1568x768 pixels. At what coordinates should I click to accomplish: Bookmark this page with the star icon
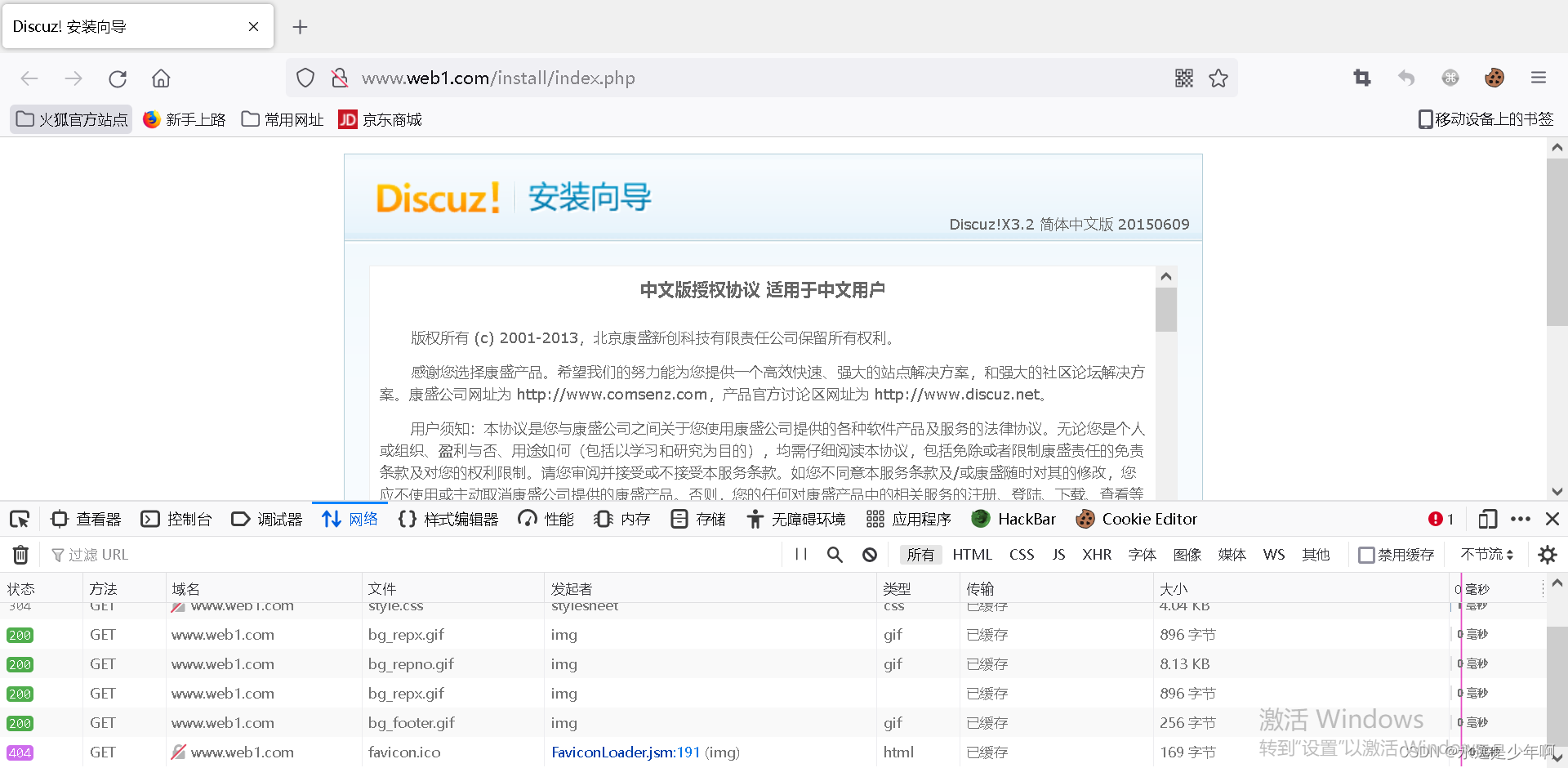pos(1218,78)
